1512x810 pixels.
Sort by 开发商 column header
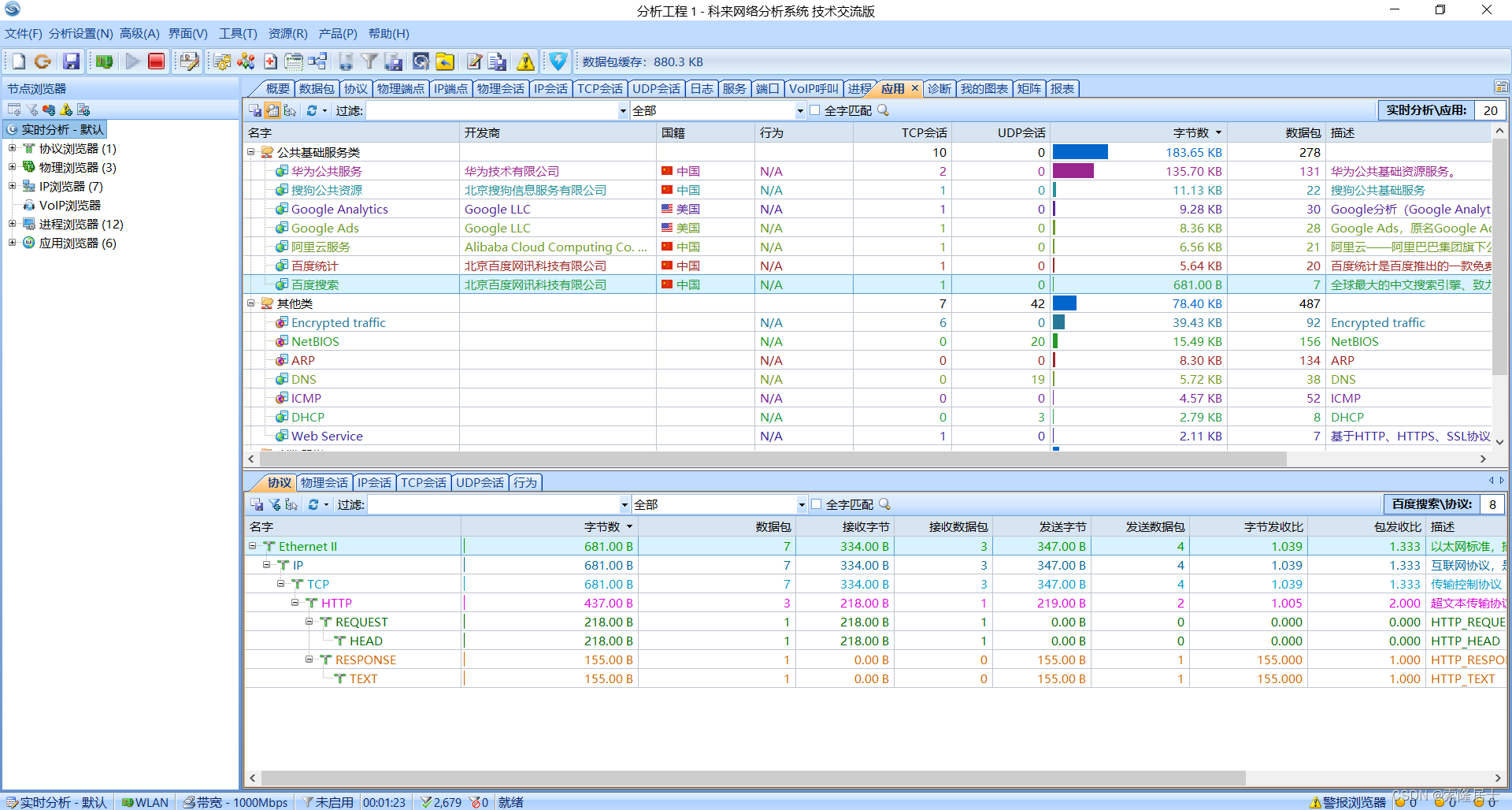(x=558, y=132)
